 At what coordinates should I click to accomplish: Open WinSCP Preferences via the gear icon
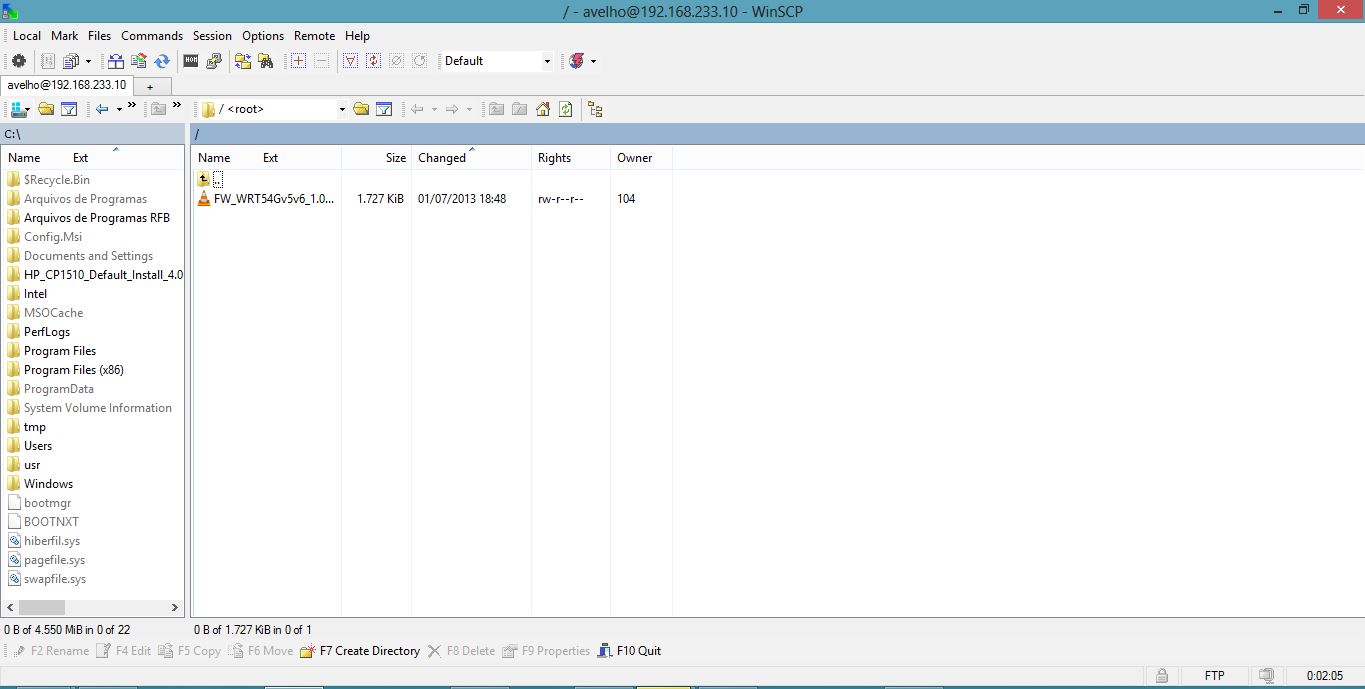(18, 60)
